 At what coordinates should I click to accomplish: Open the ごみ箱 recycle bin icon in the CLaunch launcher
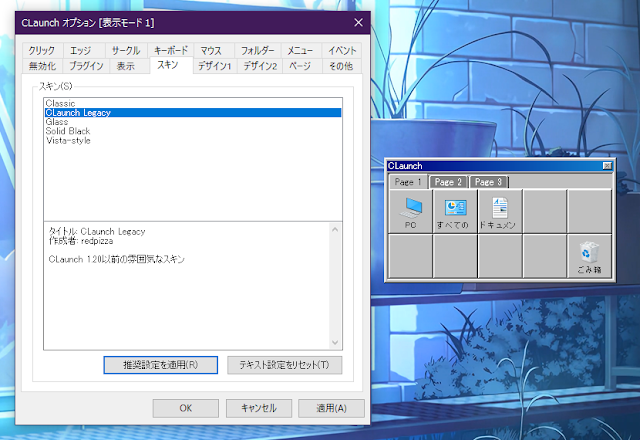pyautogui.click(x=589, y=256)
